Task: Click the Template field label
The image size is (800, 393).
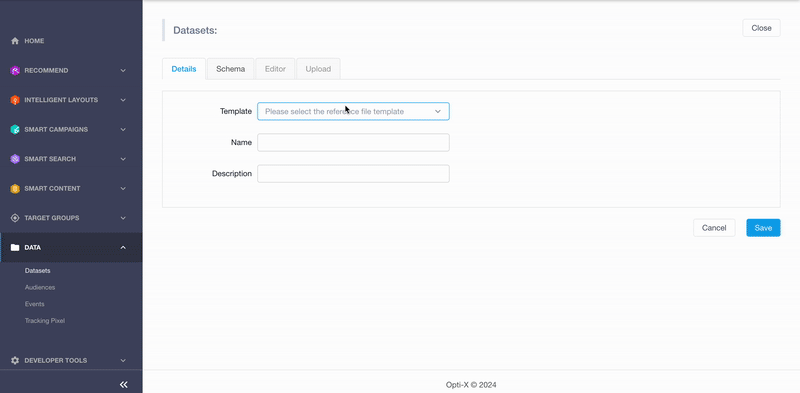Action: pyautogui.click(x=236, y=111)
